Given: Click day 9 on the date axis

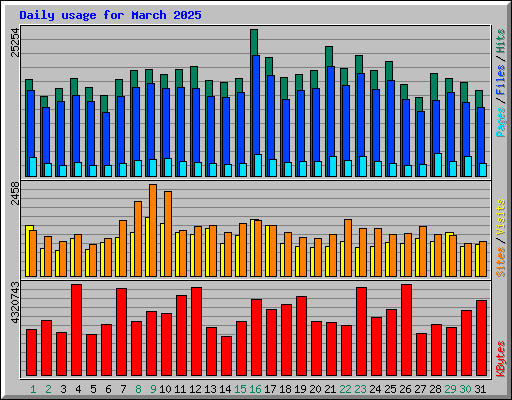Looking at the screenshot, I should point(153,389).
